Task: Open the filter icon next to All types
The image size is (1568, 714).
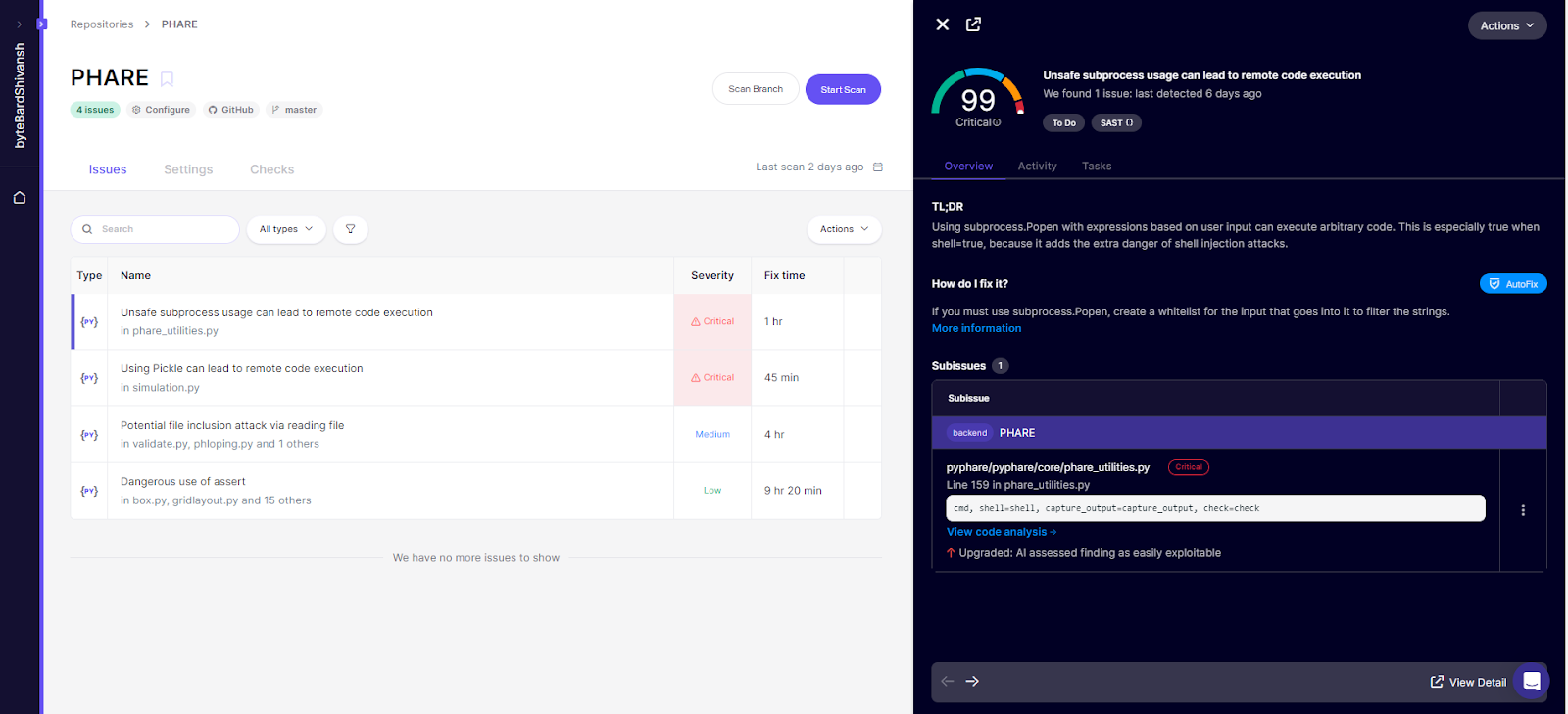Action: pyautogui.click(x=350, y=229)
